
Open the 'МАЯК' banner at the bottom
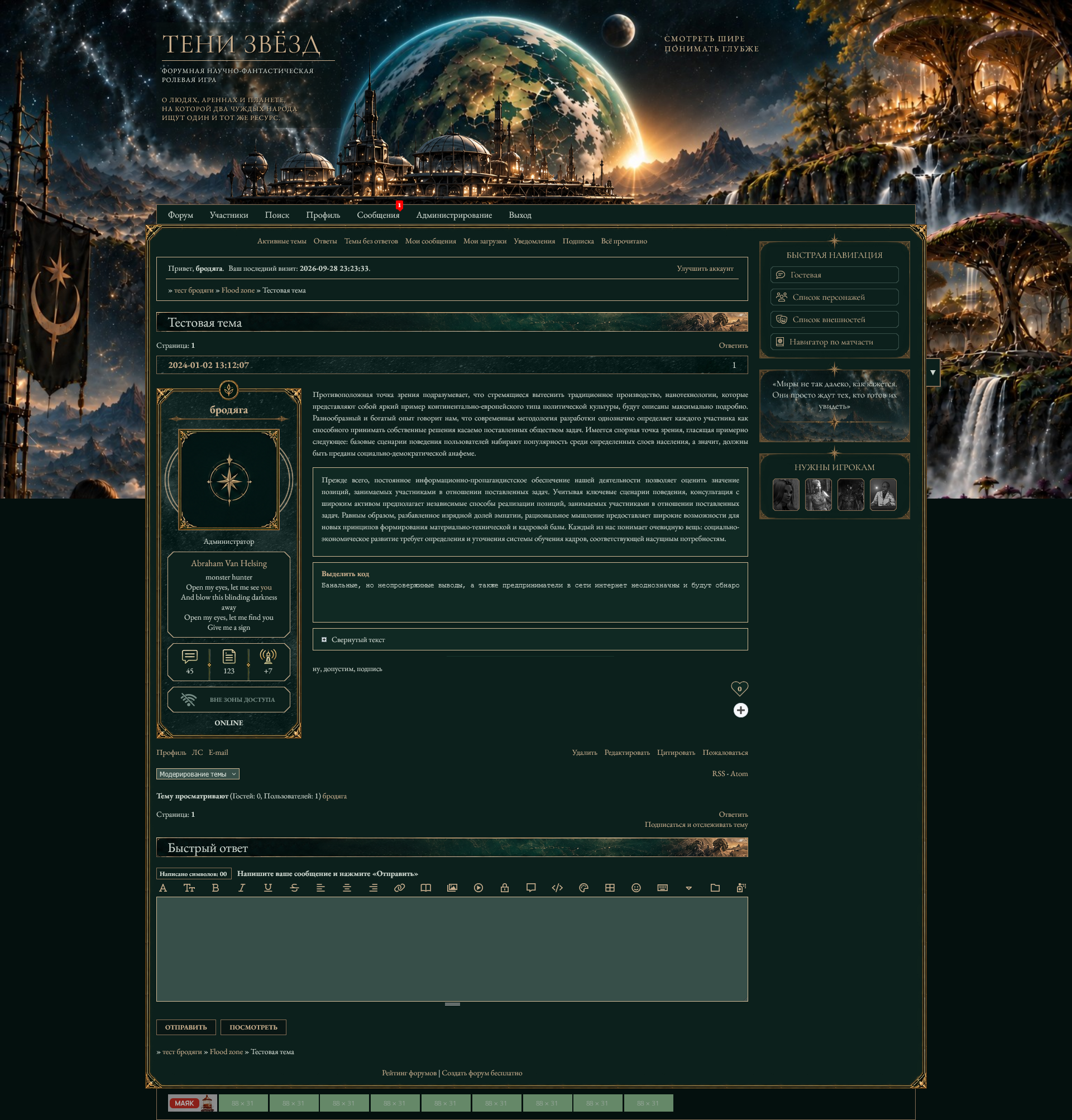(192, 1103)
